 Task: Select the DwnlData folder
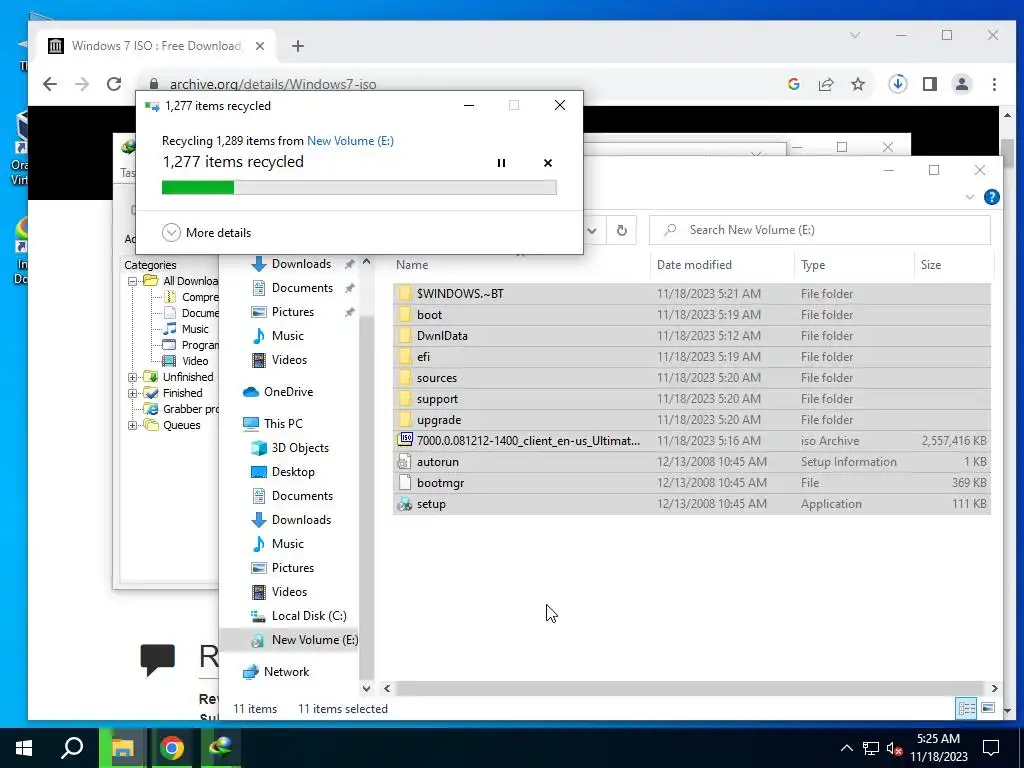click(x=692, y=336)
